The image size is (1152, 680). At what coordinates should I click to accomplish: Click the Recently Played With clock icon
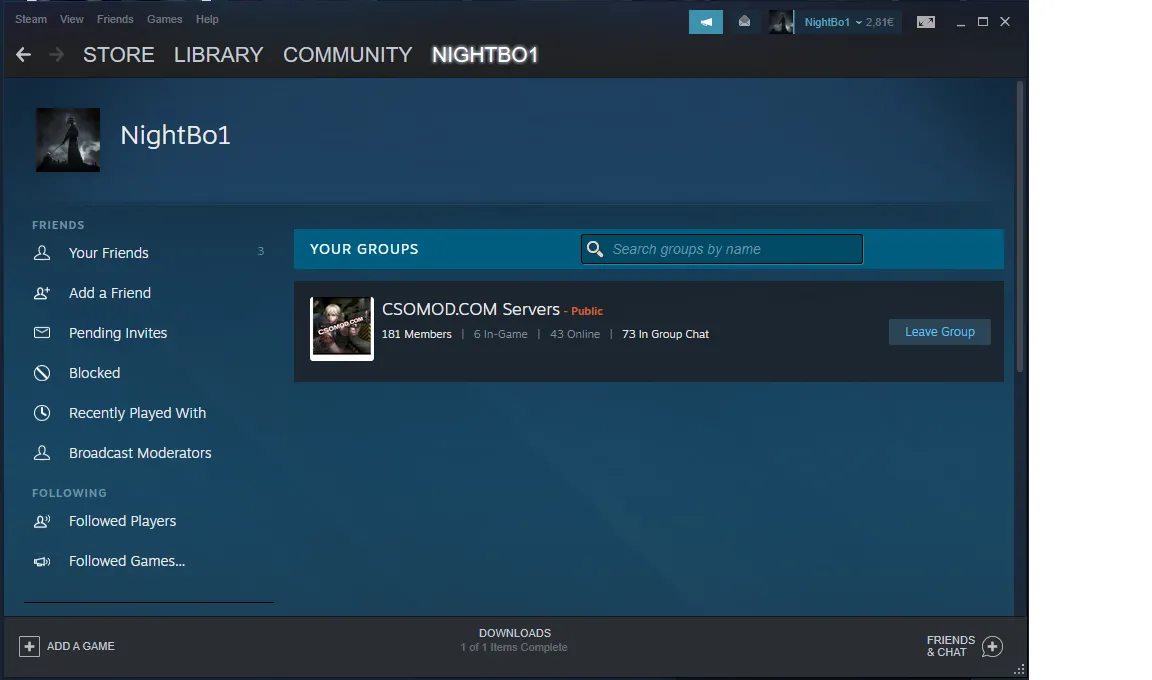[x=42, y=413]
